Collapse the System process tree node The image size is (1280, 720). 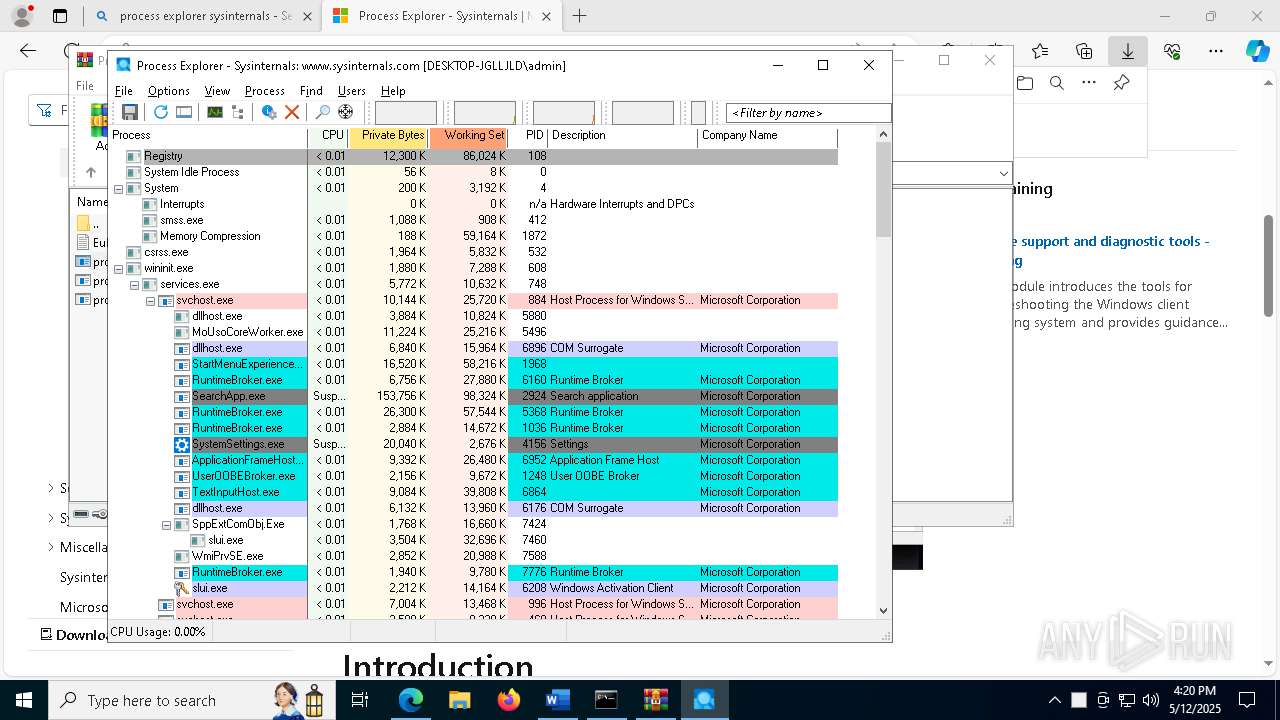pos(118,188)
